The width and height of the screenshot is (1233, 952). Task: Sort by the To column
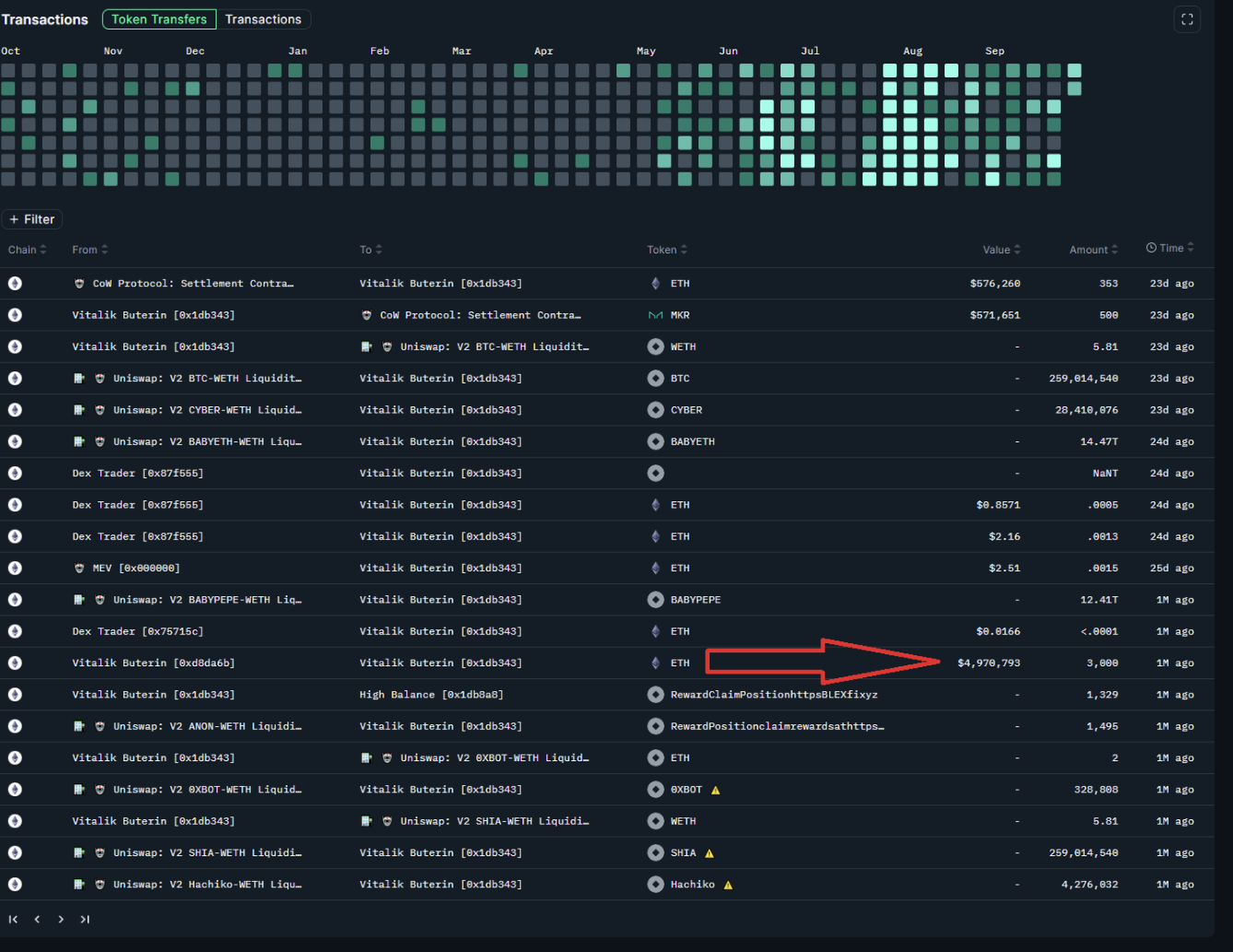click(x=371, y=250)
